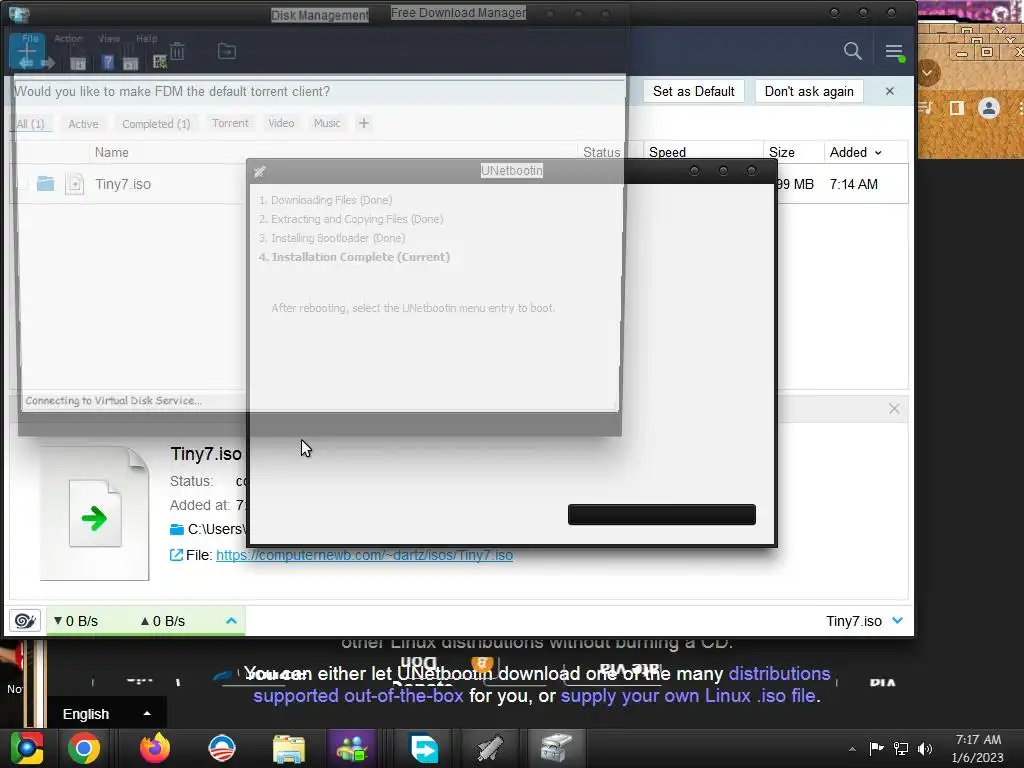Dismiss the default torrent client banner
This screenshot has width=1024, height=768.
coord(889,91)
